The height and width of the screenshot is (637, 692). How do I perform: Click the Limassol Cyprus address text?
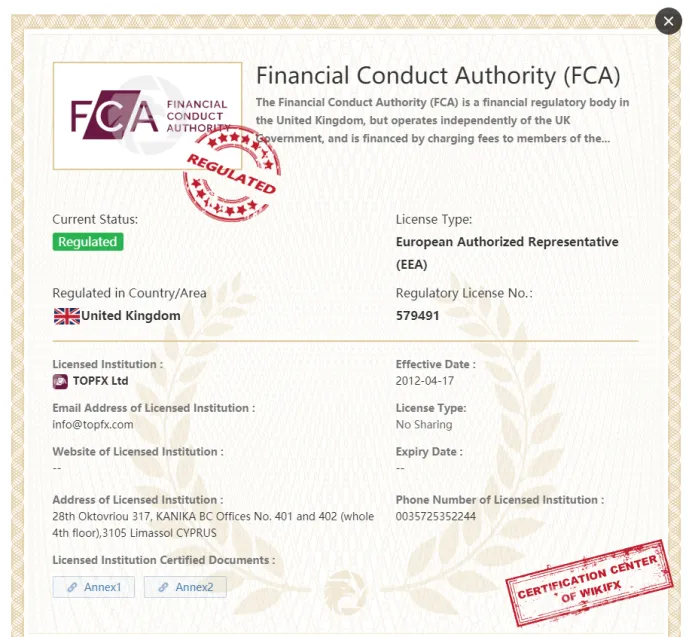coord(213,525)
